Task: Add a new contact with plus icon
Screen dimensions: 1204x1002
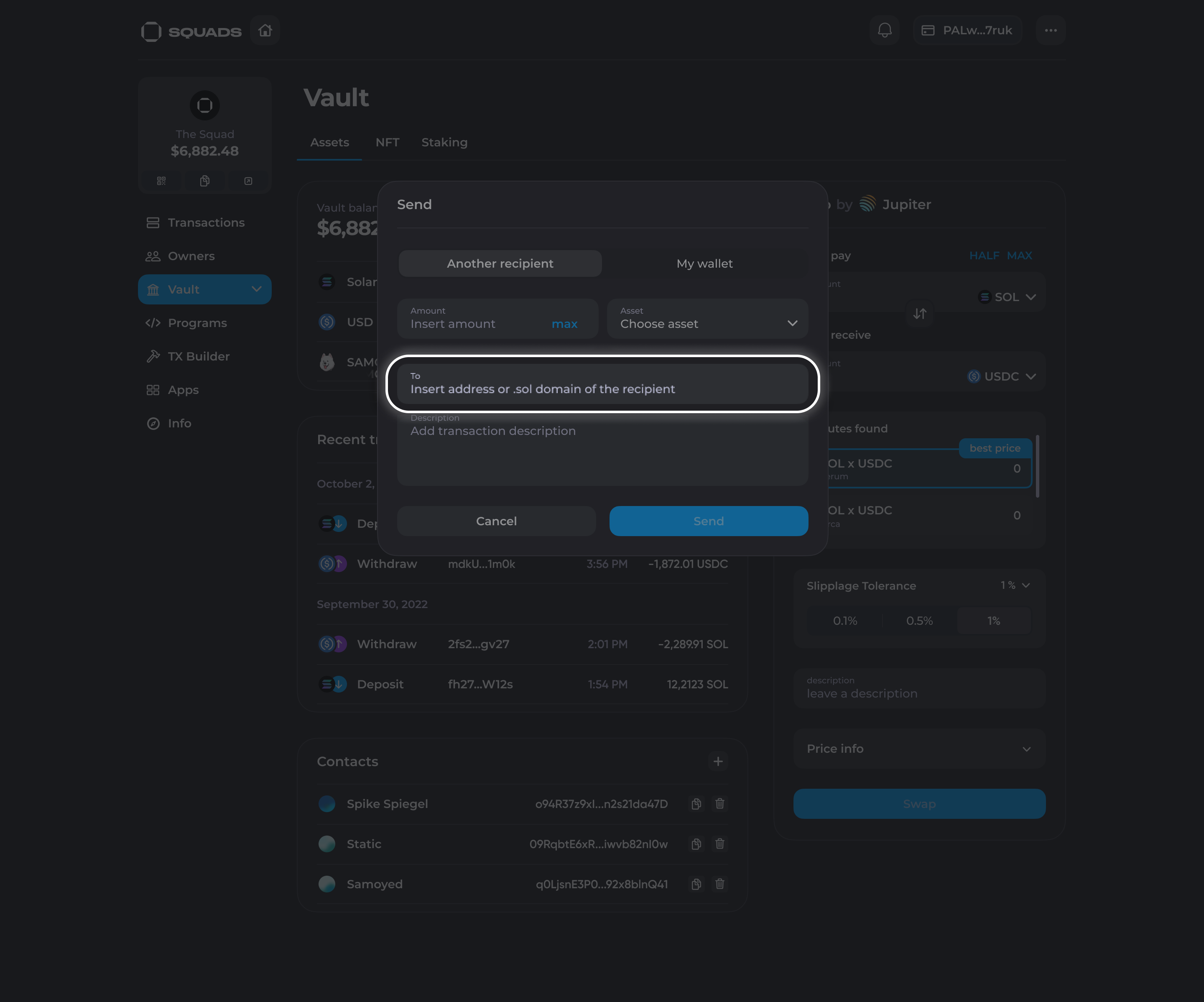Action: click(718, 761)
